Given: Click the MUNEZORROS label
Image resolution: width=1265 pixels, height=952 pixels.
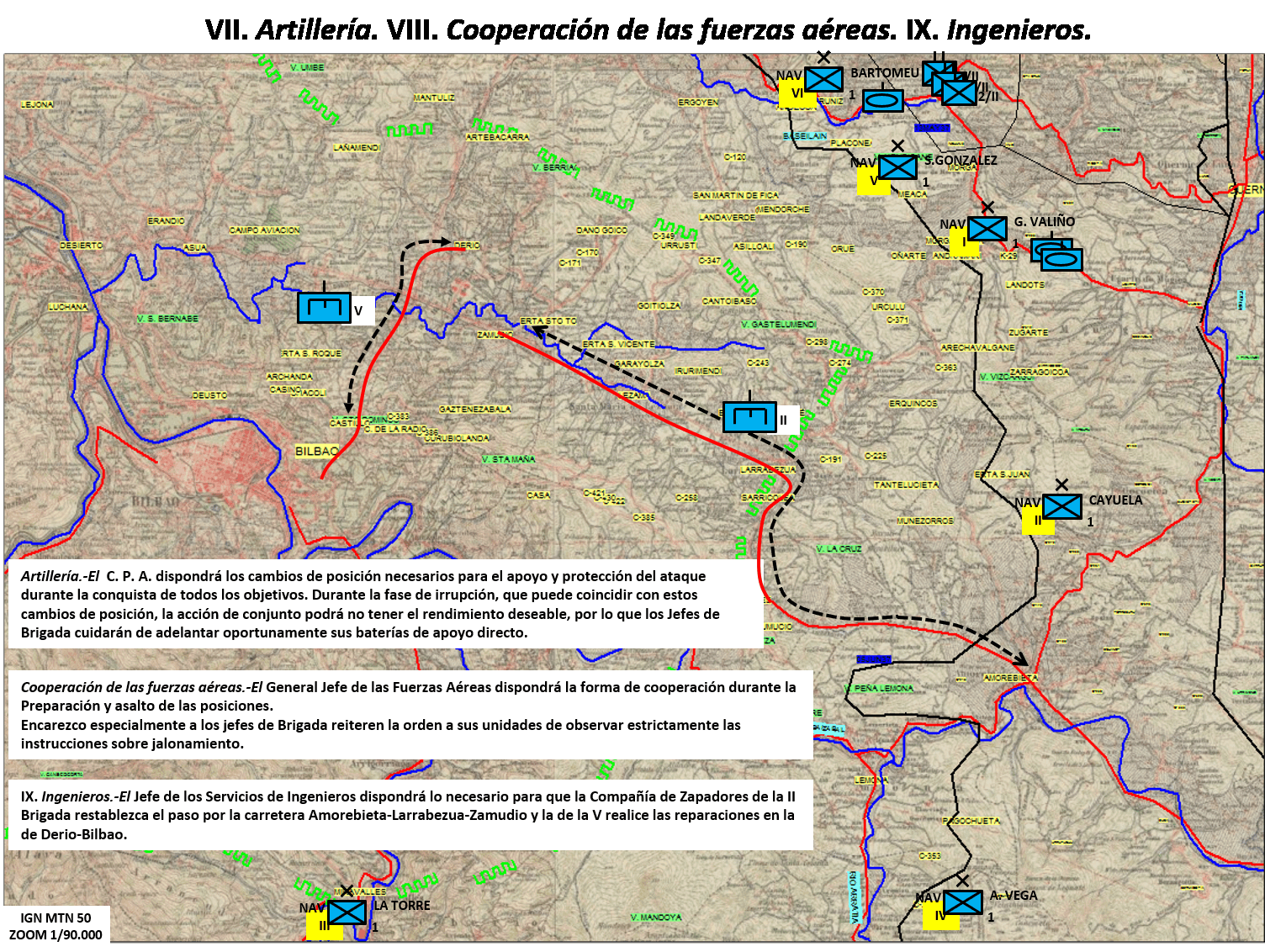Looking at the screenshot, I should [925, 521].
